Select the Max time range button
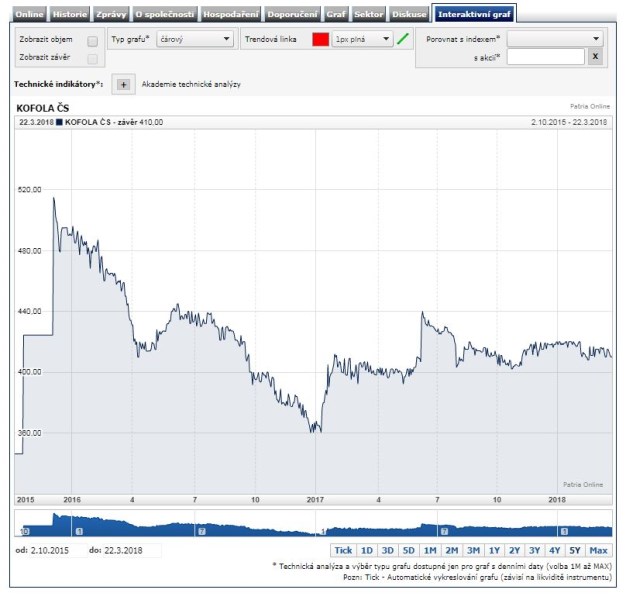Screen dimensions: 626x600 (598, 550)
